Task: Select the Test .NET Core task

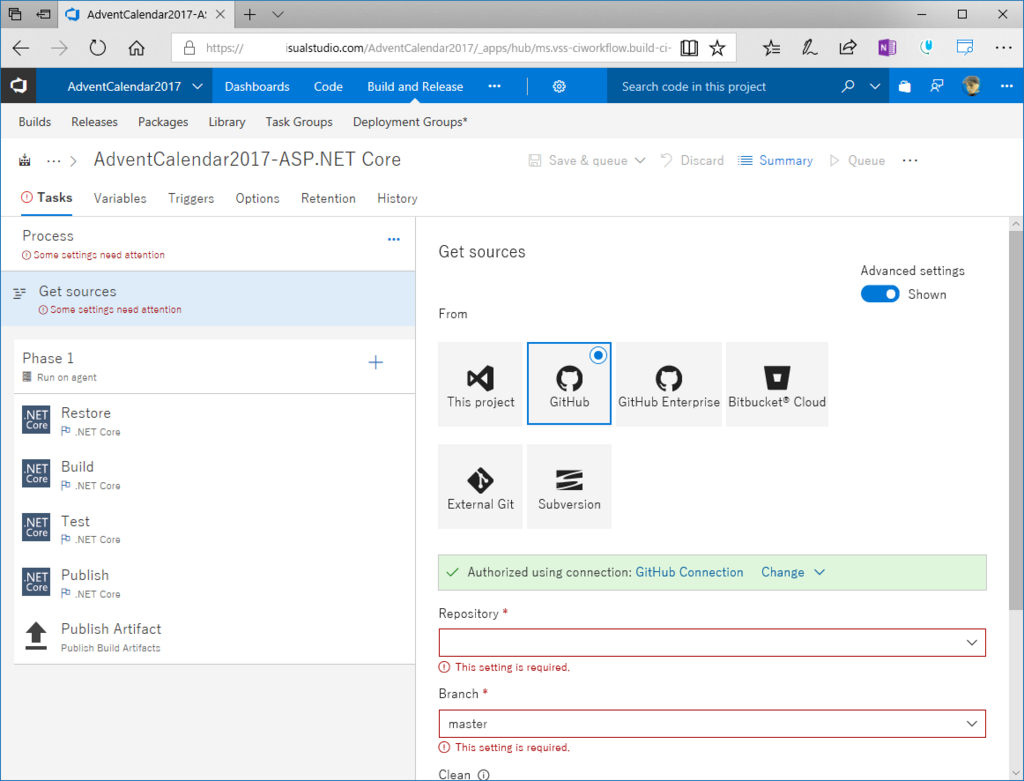Action: click(214, 529)
